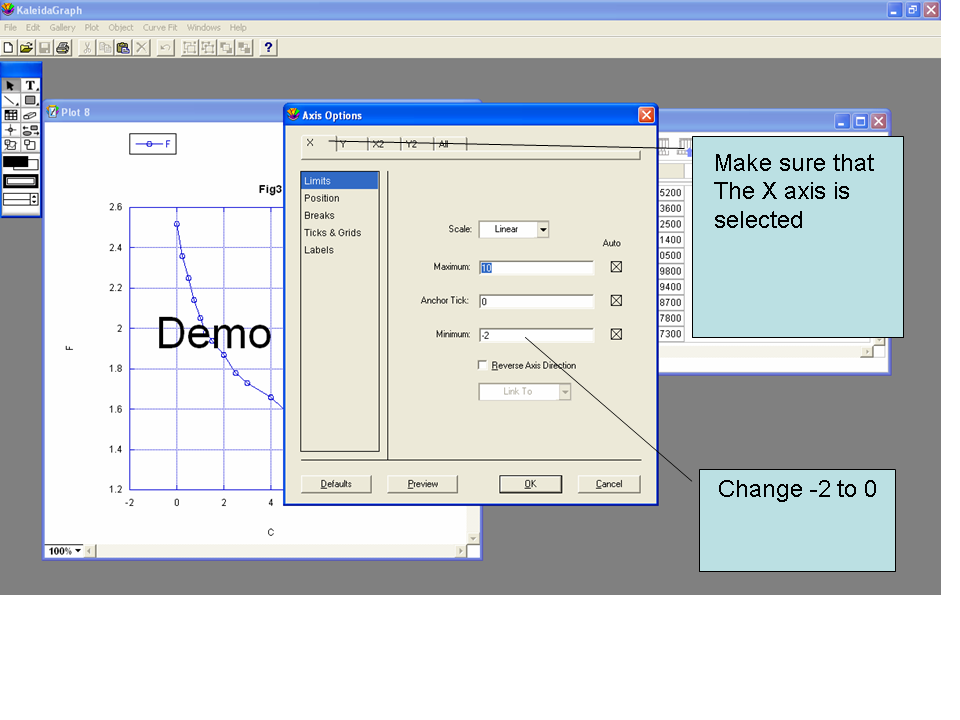Viewport: 960px width, 720px height.
Task: Select the Line drawing tool
Action: 10,100
